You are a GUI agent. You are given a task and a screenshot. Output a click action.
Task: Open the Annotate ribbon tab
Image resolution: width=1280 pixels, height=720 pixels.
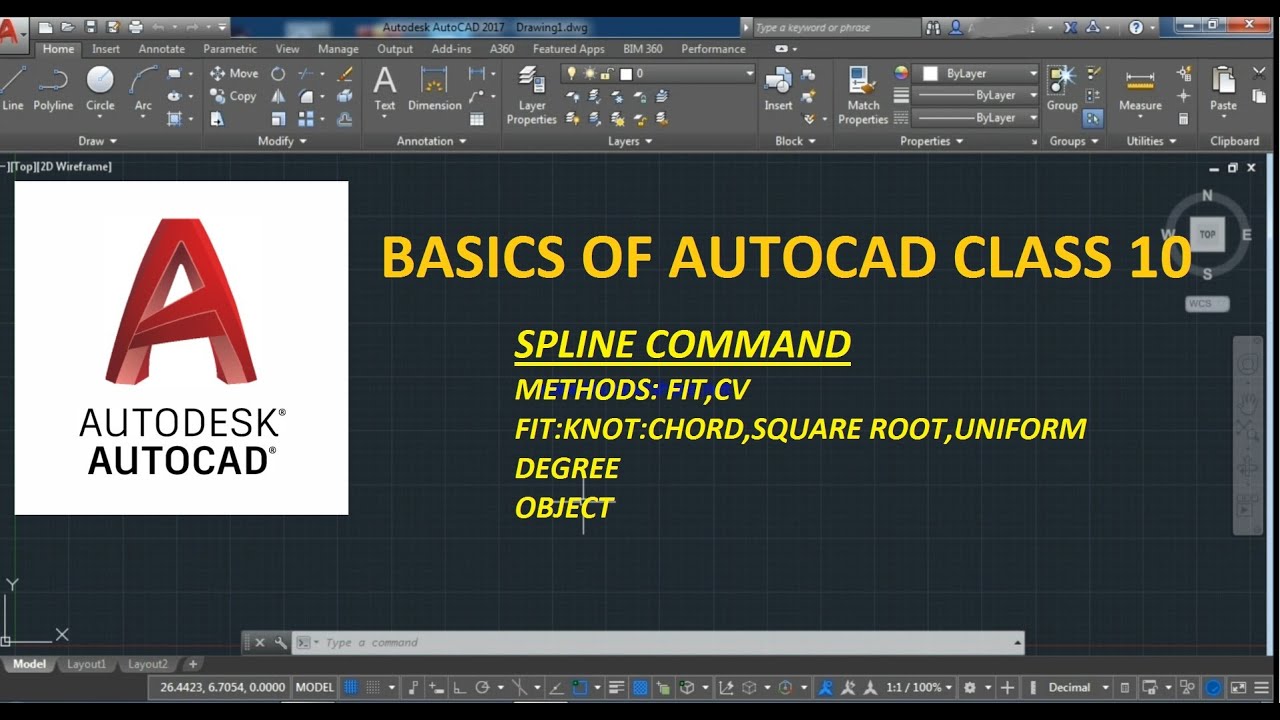[162, 49]
